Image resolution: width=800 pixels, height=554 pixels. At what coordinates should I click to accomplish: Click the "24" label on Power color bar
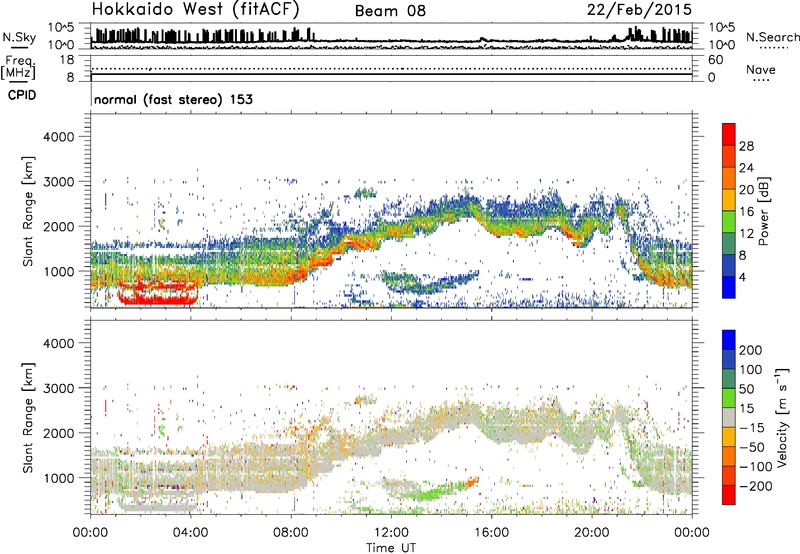pos(746,168)
